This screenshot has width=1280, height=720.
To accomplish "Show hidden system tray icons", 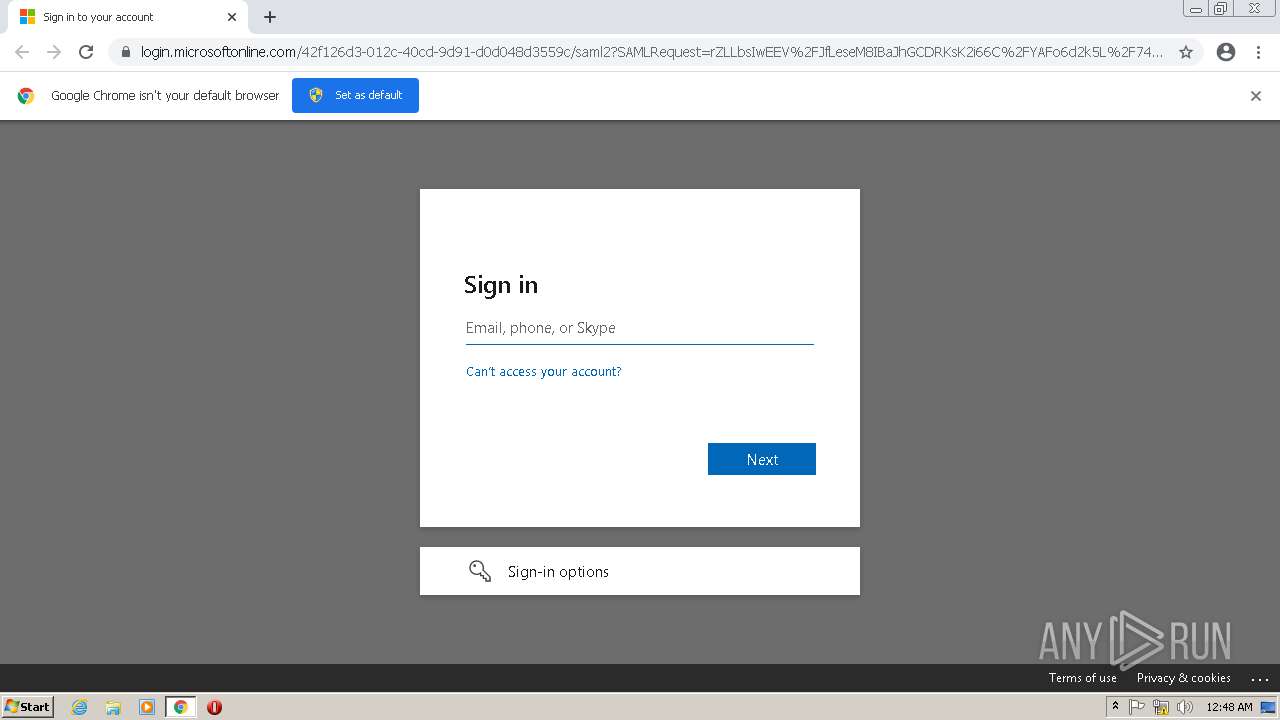I will [x=1115, y=707].
